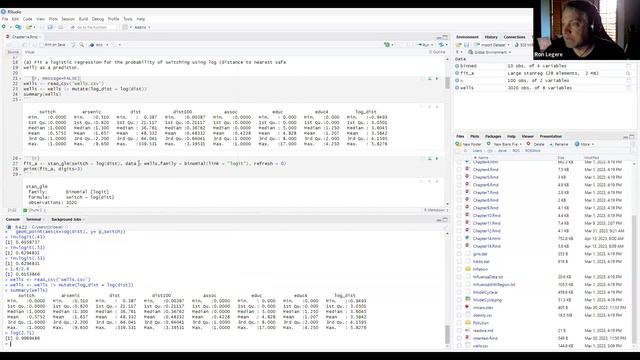View the binned data table icon
The image size is (640, 360).
[628, 66]
